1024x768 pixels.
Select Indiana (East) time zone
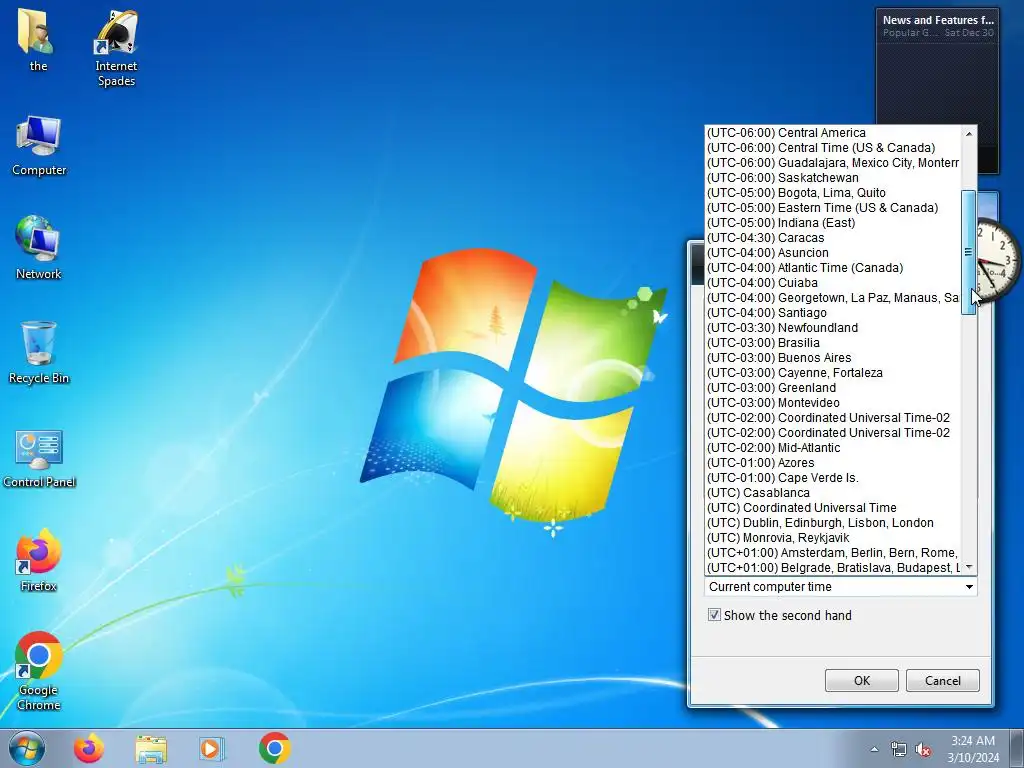(833, 223)
